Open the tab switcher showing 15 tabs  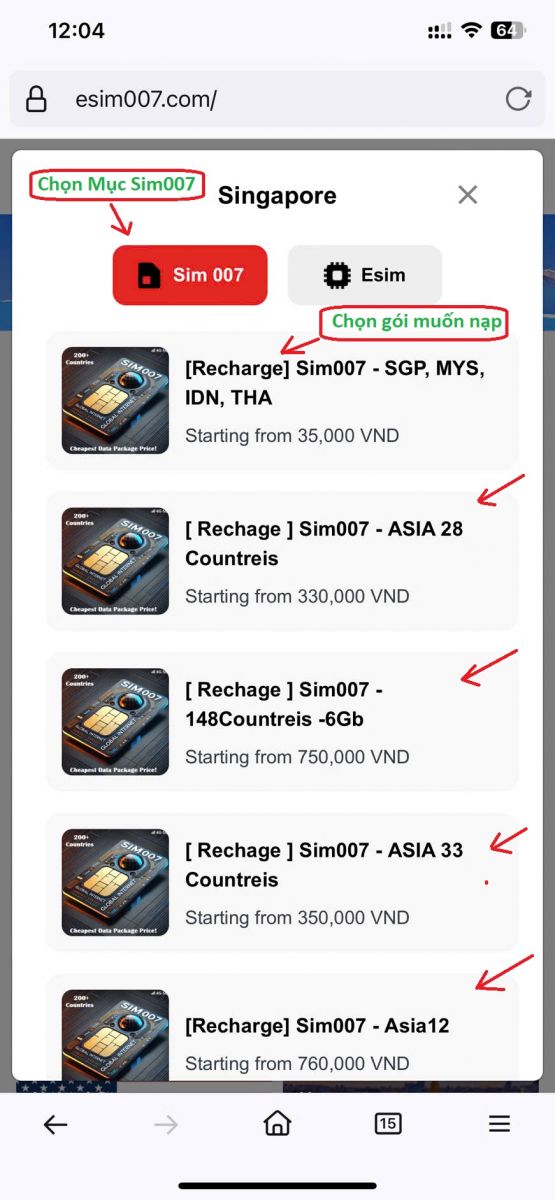(388, 1124)
